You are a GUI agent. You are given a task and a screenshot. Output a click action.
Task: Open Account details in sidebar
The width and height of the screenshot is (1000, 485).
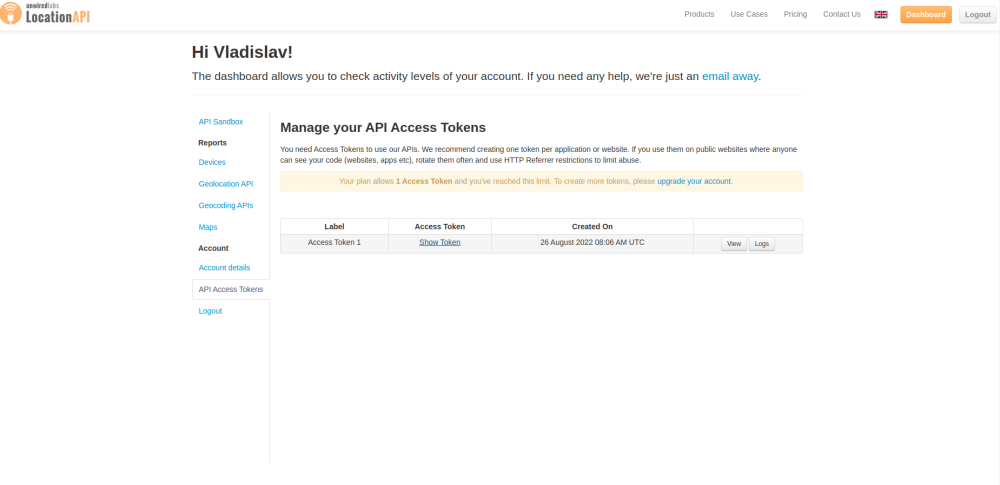(225, 268)
